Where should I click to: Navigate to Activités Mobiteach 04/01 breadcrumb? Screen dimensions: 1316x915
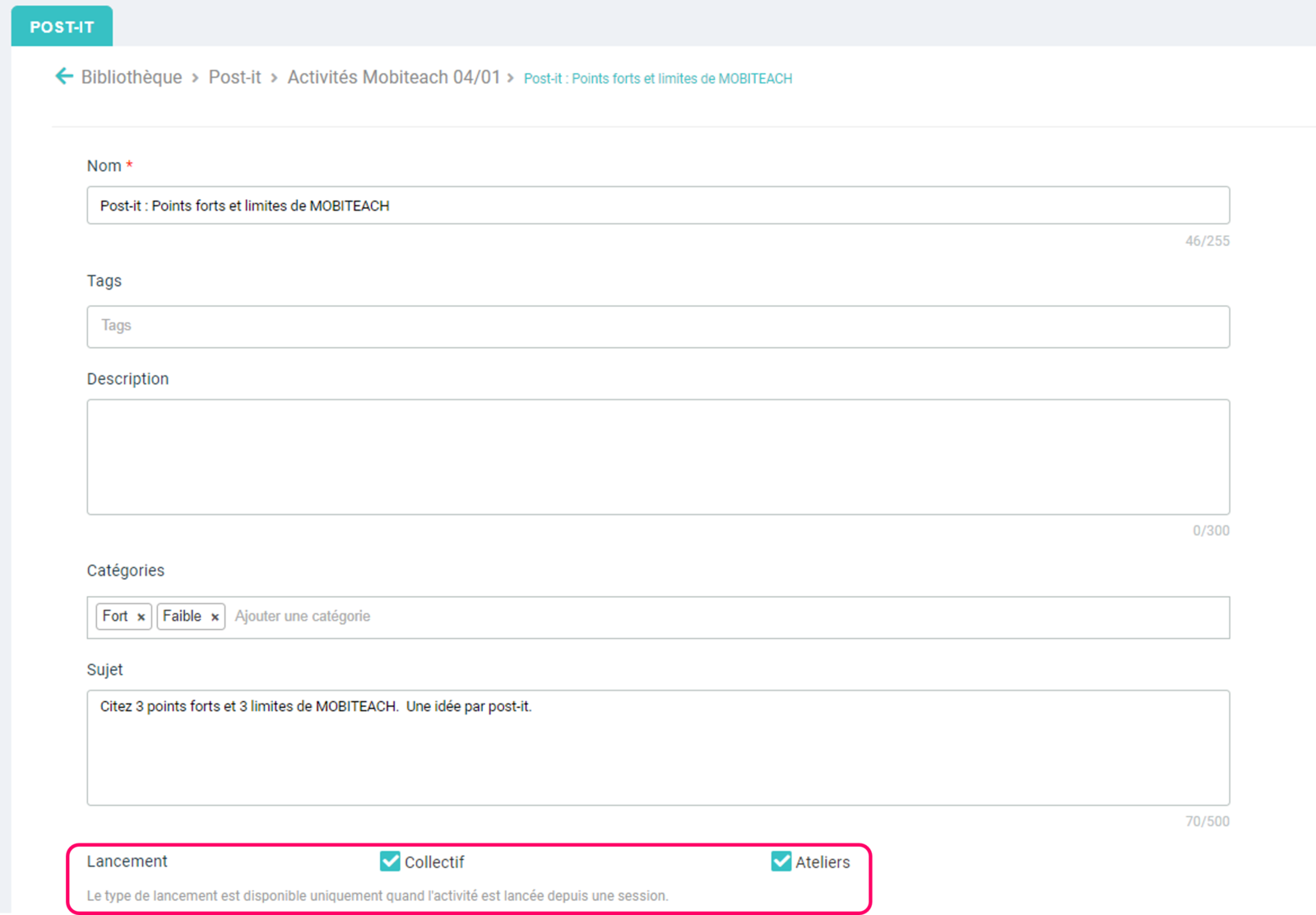pyautogui.click(x=393, y=77)
